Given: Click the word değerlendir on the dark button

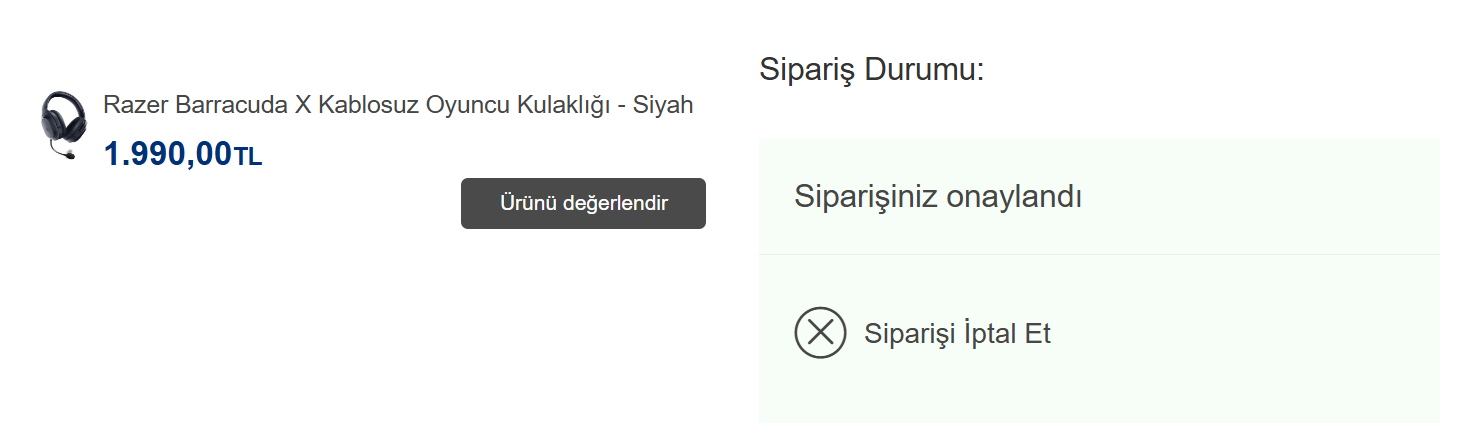Looking at the screenshot, I should [615, 203].
